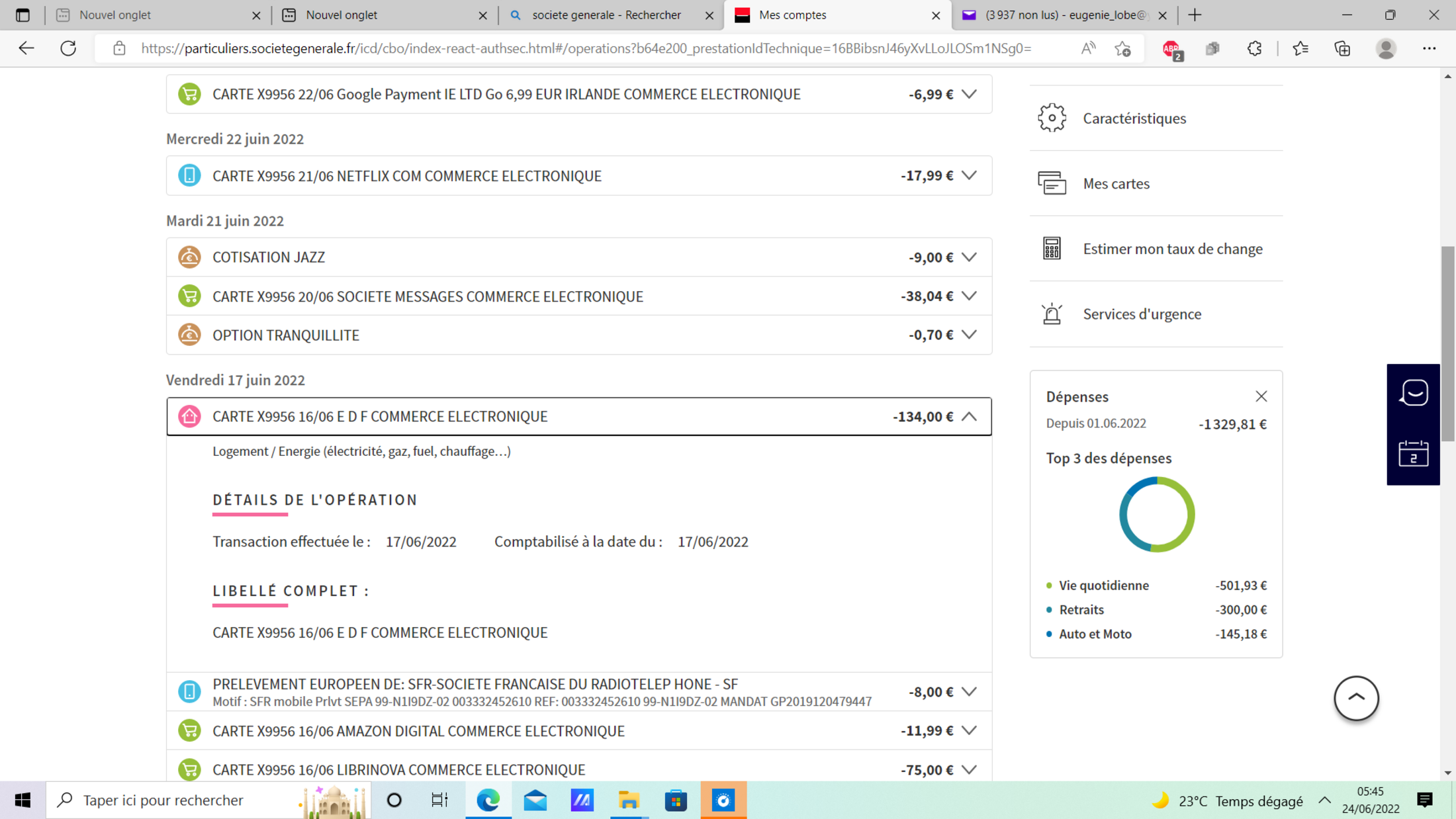Click the COTISATION JAZZ category icon
The width and height of the screenshot is (1456, 819).
click(189, 257)
